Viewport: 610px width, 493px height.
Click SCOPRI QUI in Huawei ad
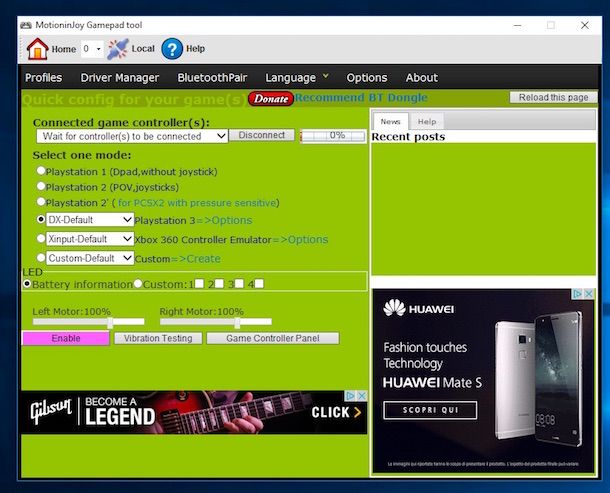430,410
